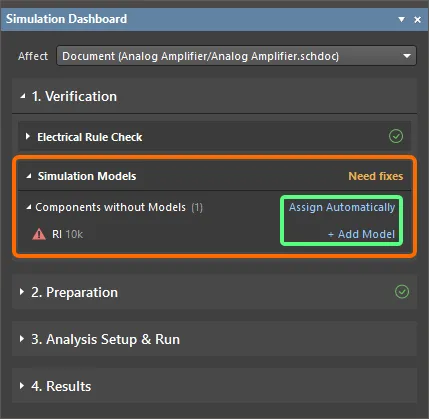The image size is (429, 419).
Task: Click the Assign Automatically link
Action: [342, 207]
